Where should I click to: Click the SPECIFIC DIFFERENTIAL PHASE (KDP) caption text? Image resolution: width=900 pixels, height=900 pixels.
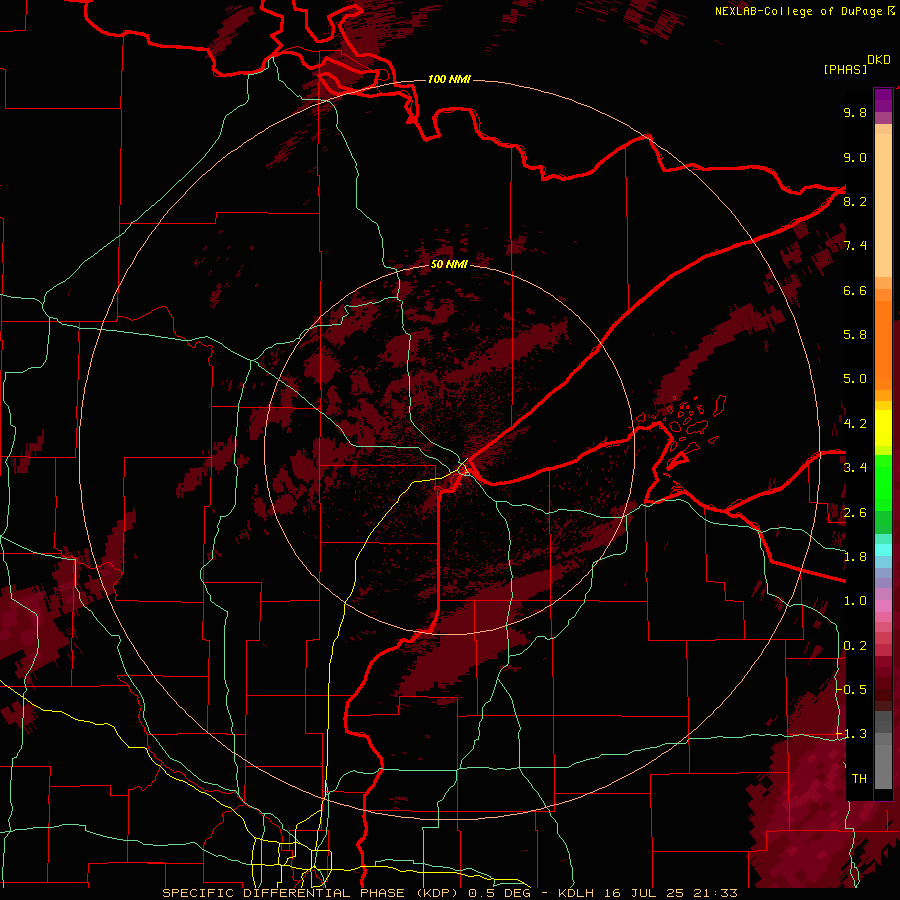click(313, 893)
